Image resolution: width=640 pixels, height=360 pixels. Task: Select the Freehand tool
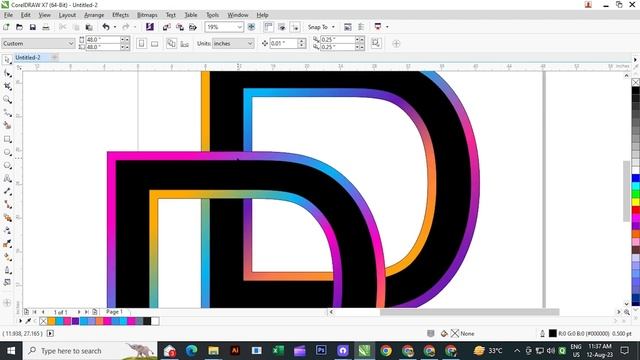7,112
